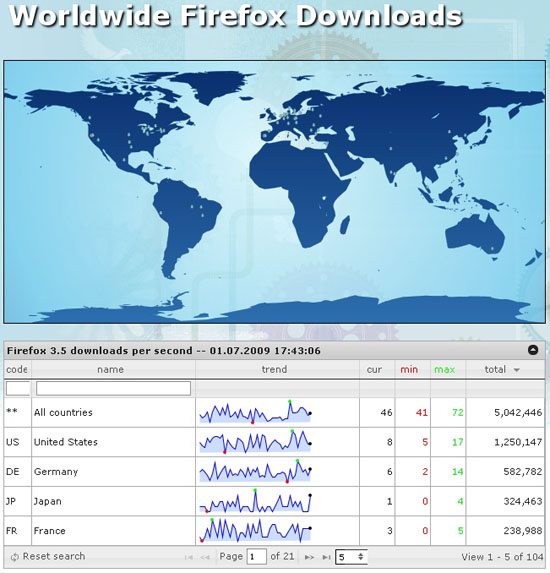Image resolution: width=550 pixels, height=573 pixels.
Task: Click the Reset search button
Action: click(48, 556)
